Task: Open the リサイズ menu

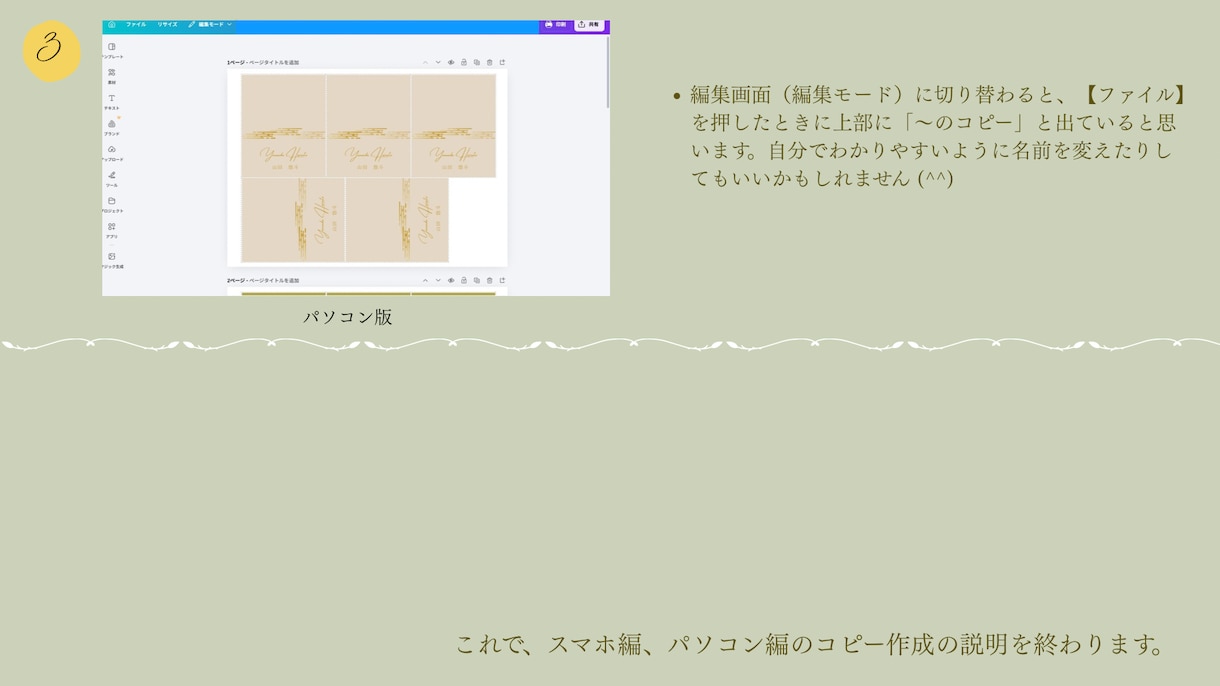Action: tap(167, 24)
